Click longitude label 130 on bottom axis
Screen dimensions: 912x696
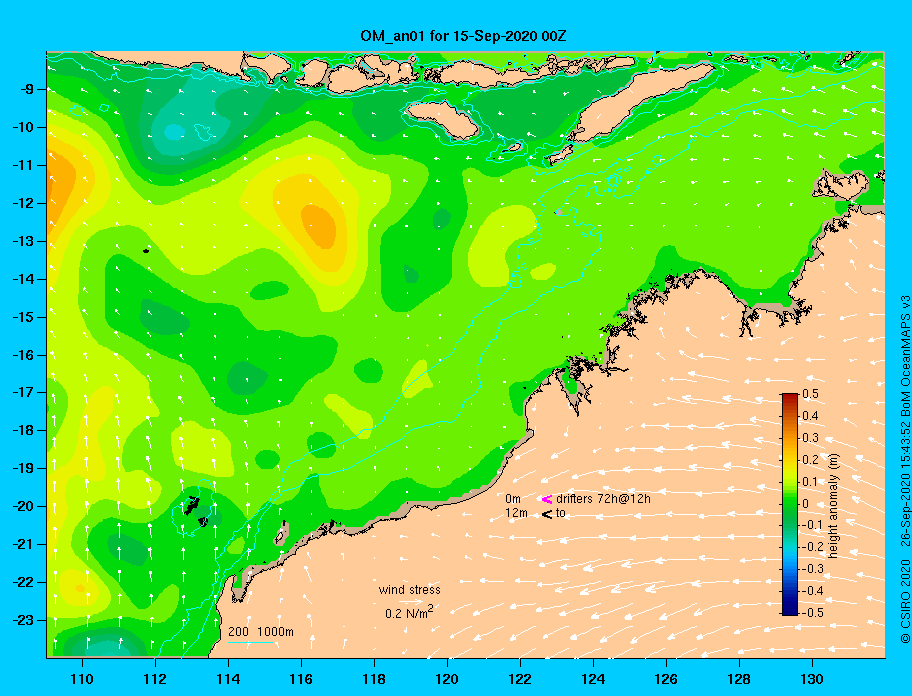[812, 679]
